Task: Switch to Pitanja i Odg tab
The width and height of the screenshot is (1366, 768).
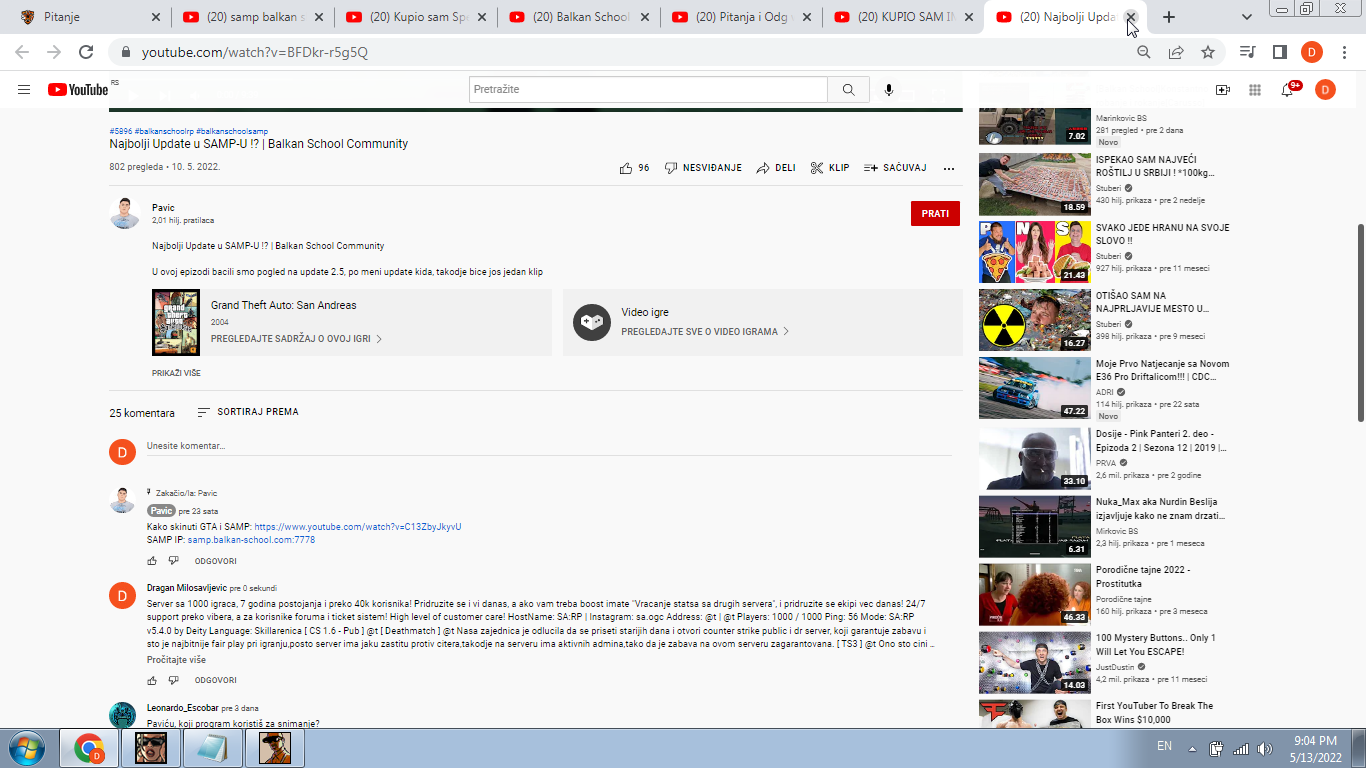Action: (741, 17)
